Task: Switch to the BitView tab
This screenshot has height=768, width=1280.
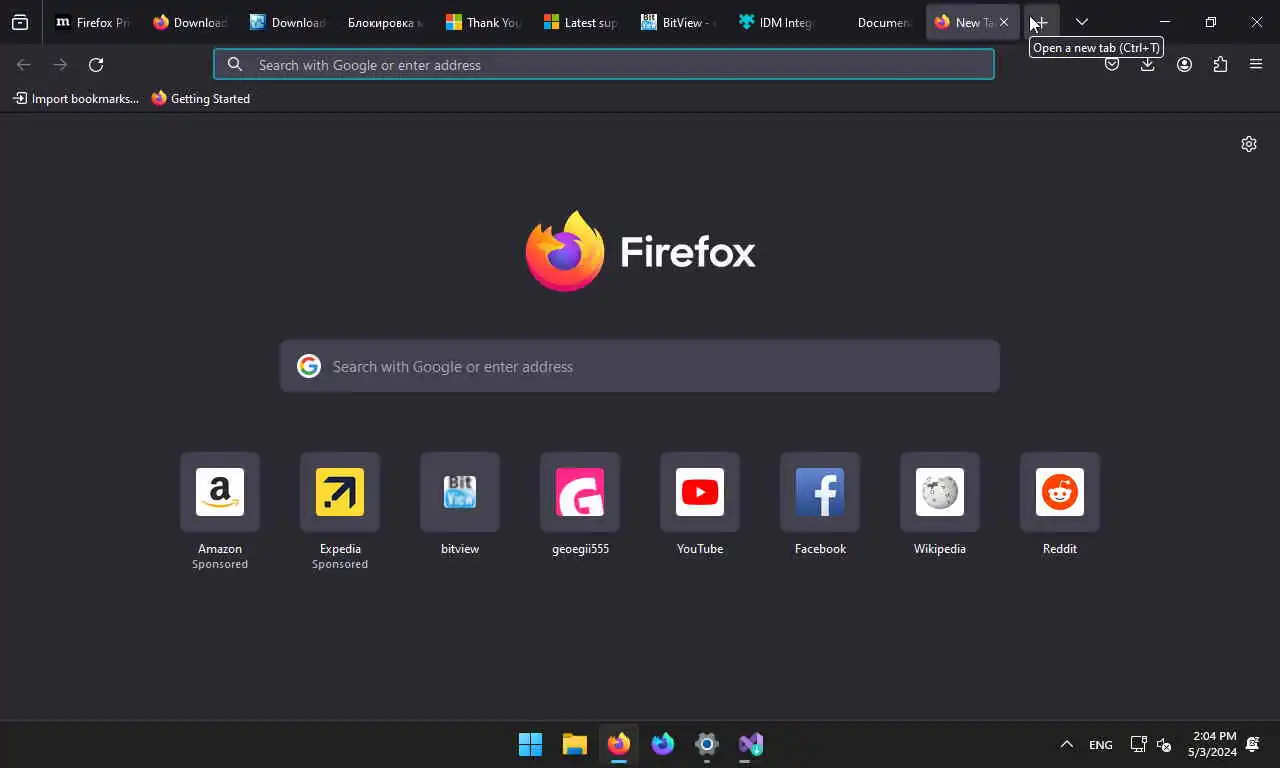Action: (678, 22)
